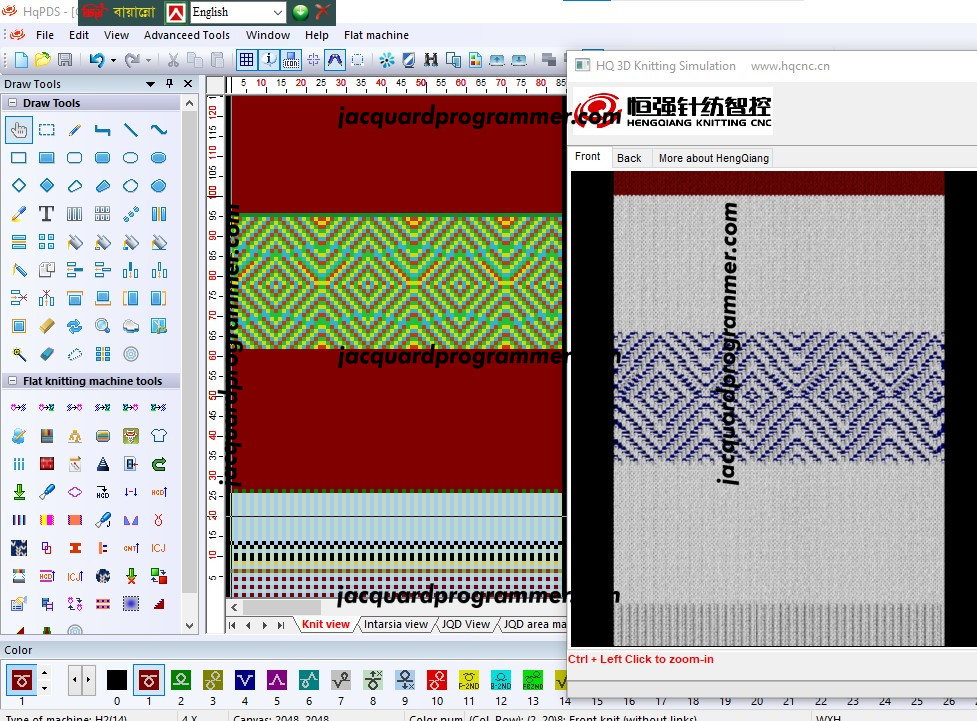Click the Undo arrow icon
977x721 pixels.
point(97,60)
